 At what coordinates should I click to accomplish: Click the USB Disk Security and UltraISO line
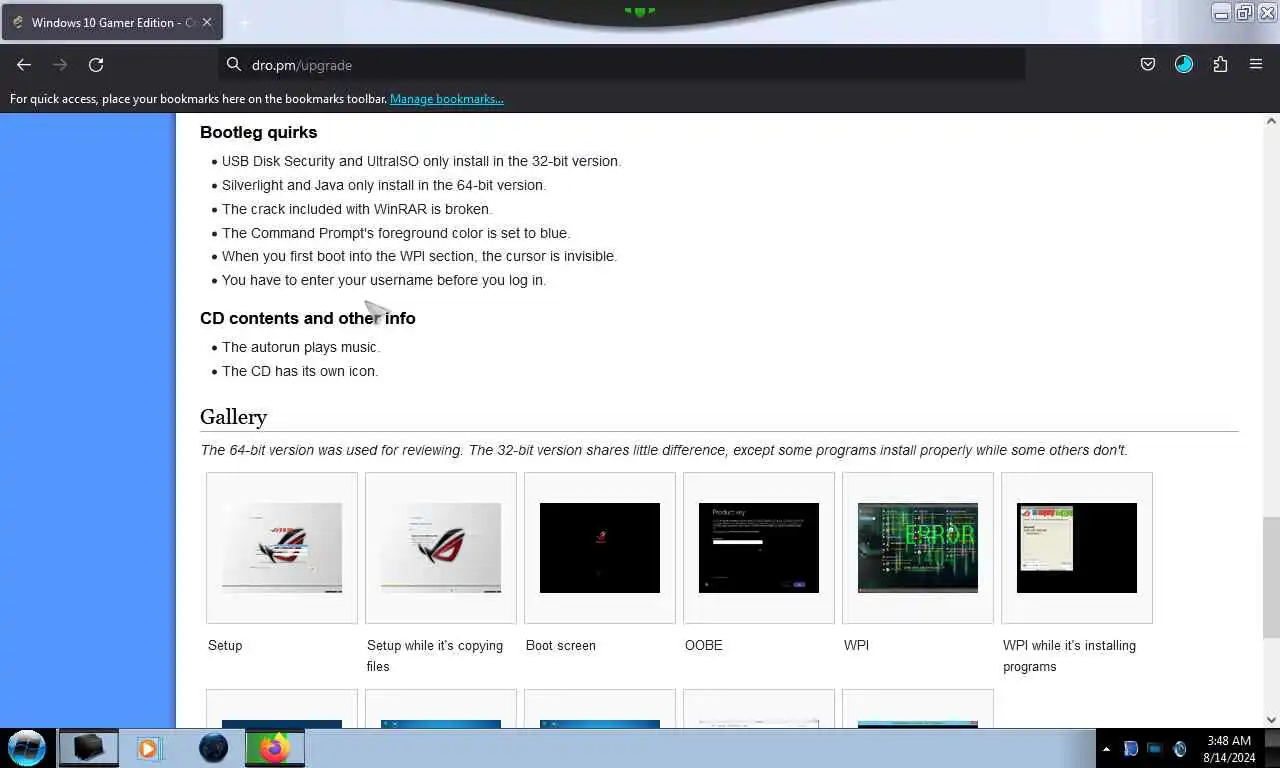coord(421,161)
